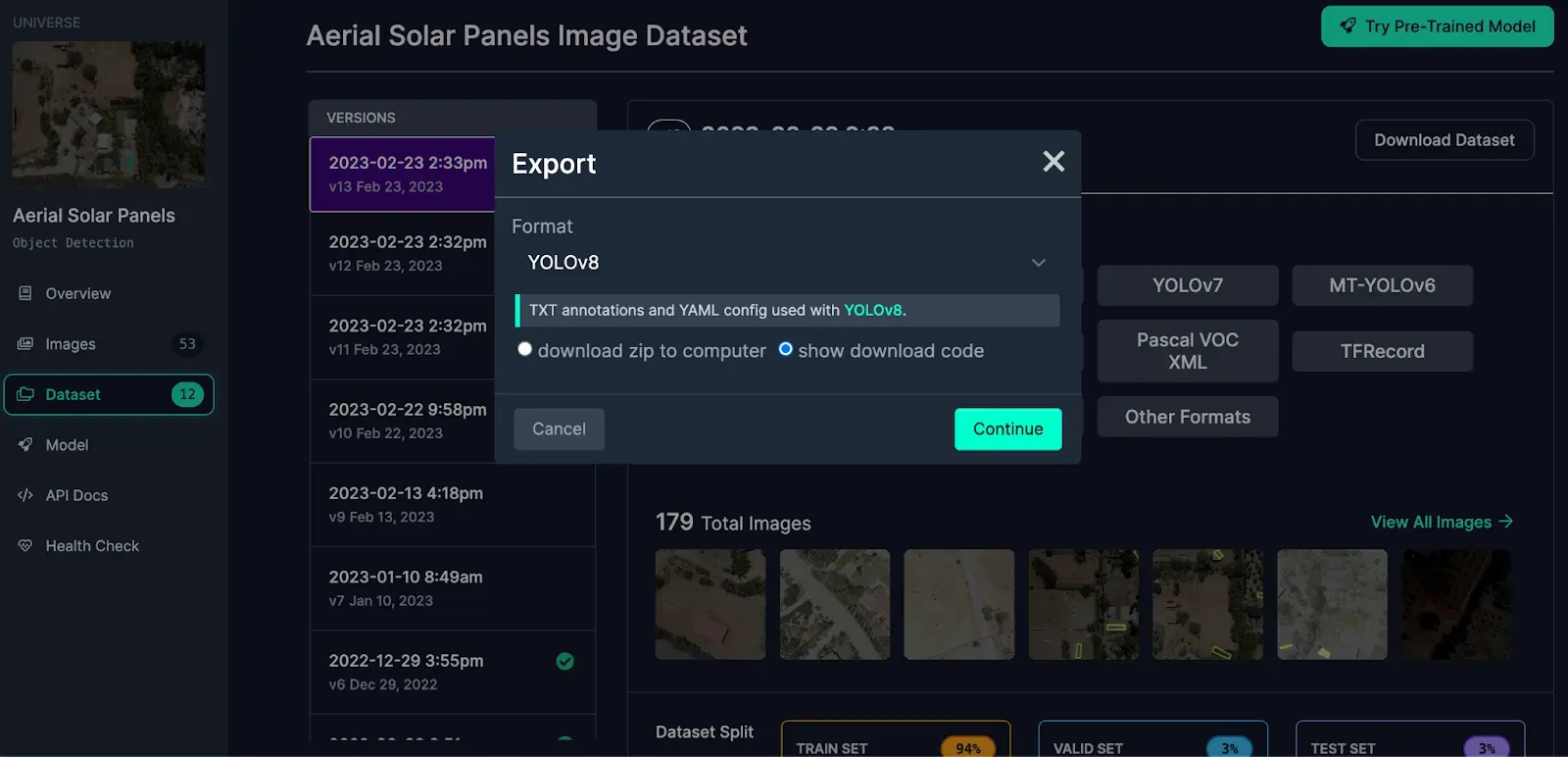Open the fourth aerial image thumbnail
The image size is (1568, 757).
tap(1084, 604)
